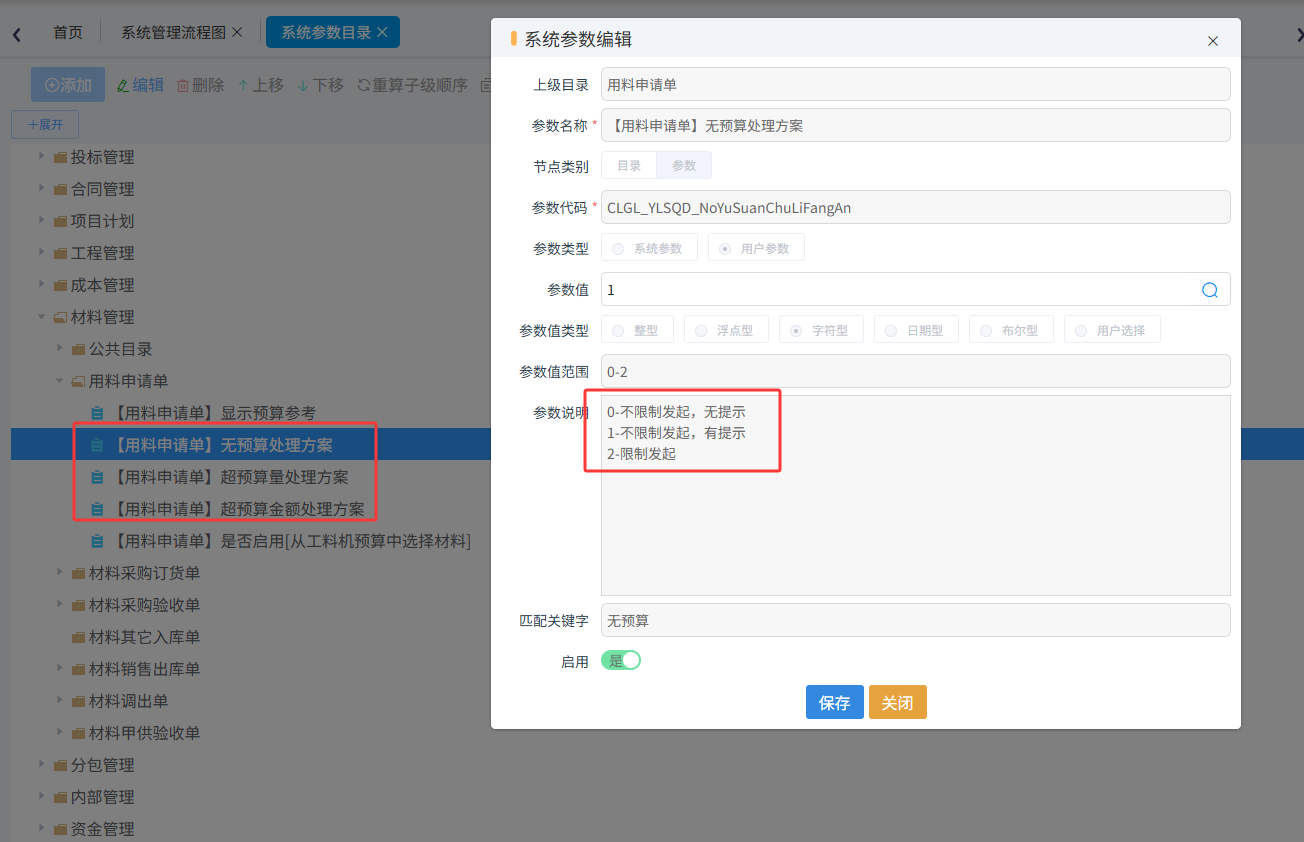This screenshot has width=1304, height=842.
Task: Switch to the 系统管理流程图 tab
Action: (174, 32)
